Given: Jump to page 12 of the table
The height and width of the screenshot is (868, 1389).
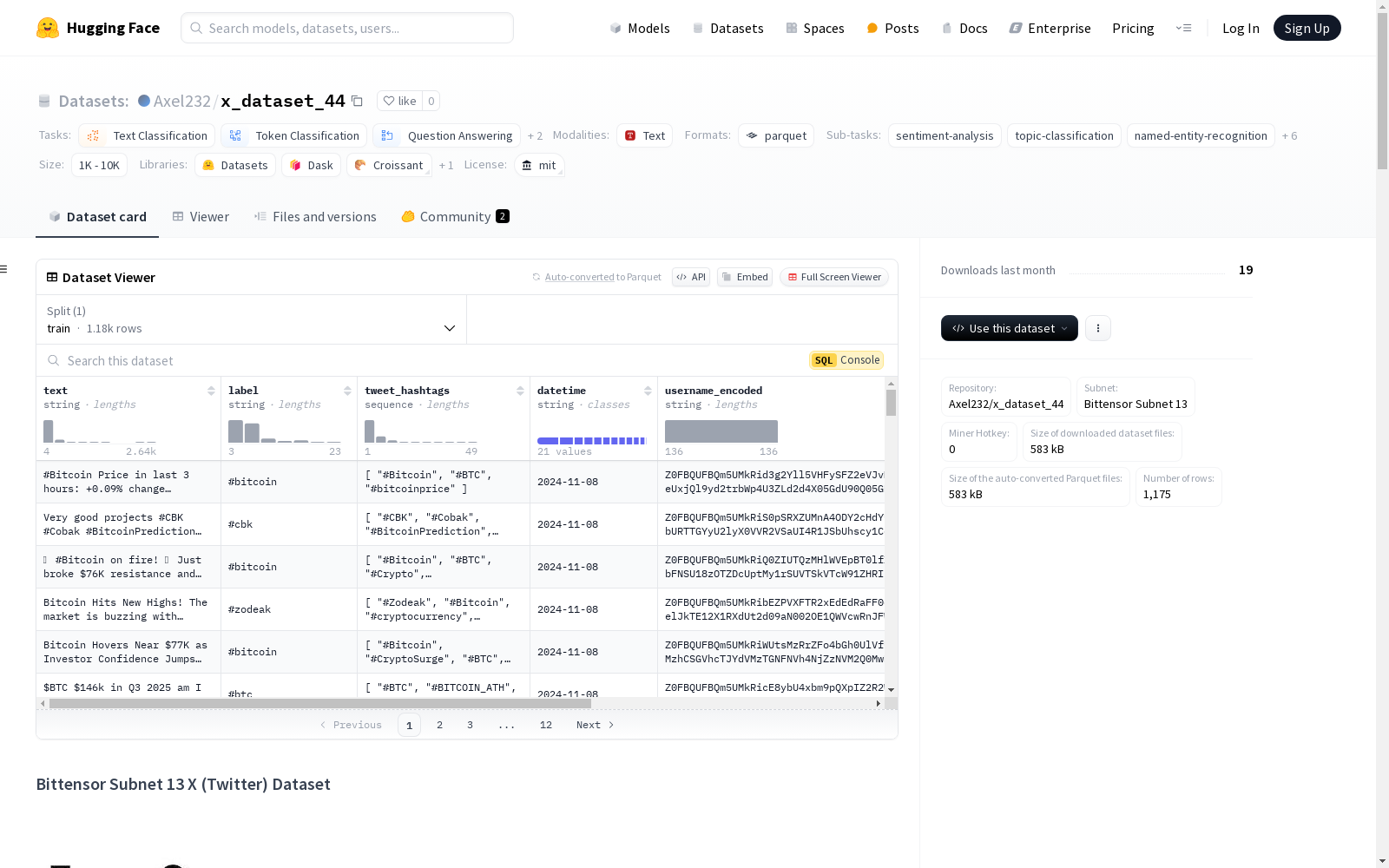Looking at the screenshot, I should [x=546, y=725].
